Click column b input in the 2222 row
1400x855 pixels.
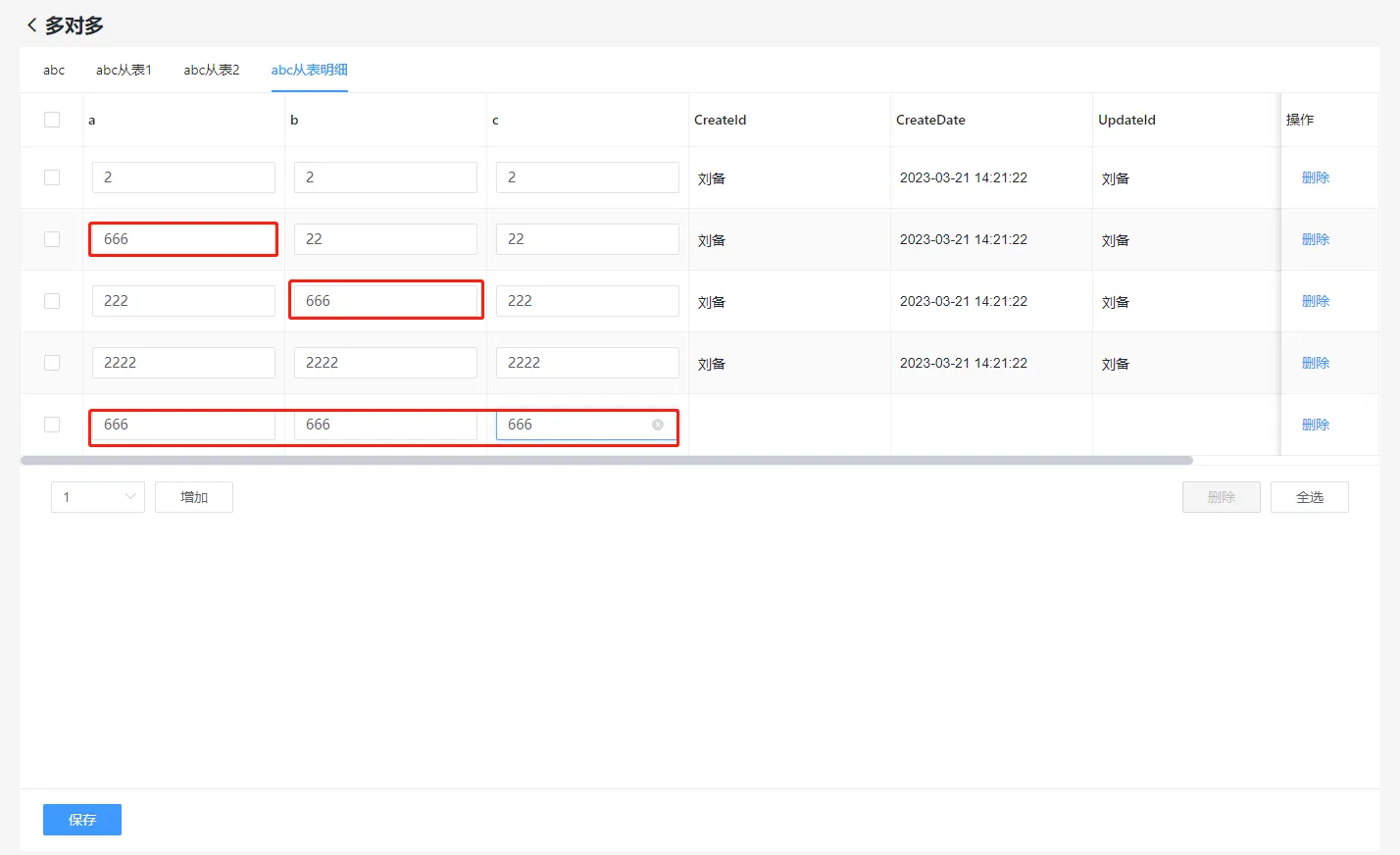pos(385,363)
